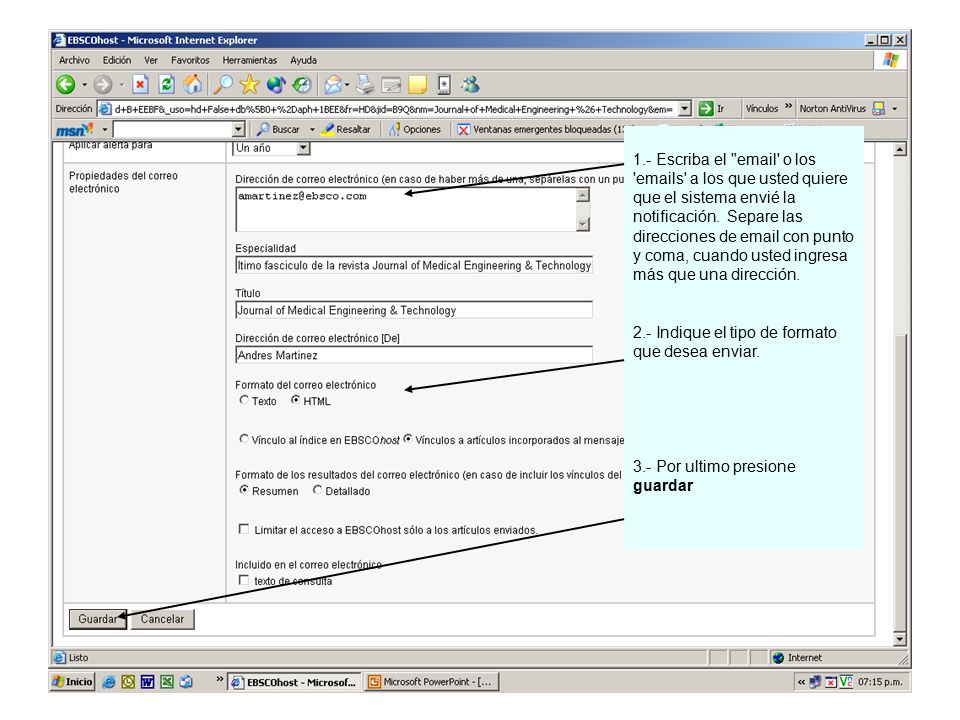Open the Ver menu
Viewport: 960px width, 720px height.
[x=151, y=60]
